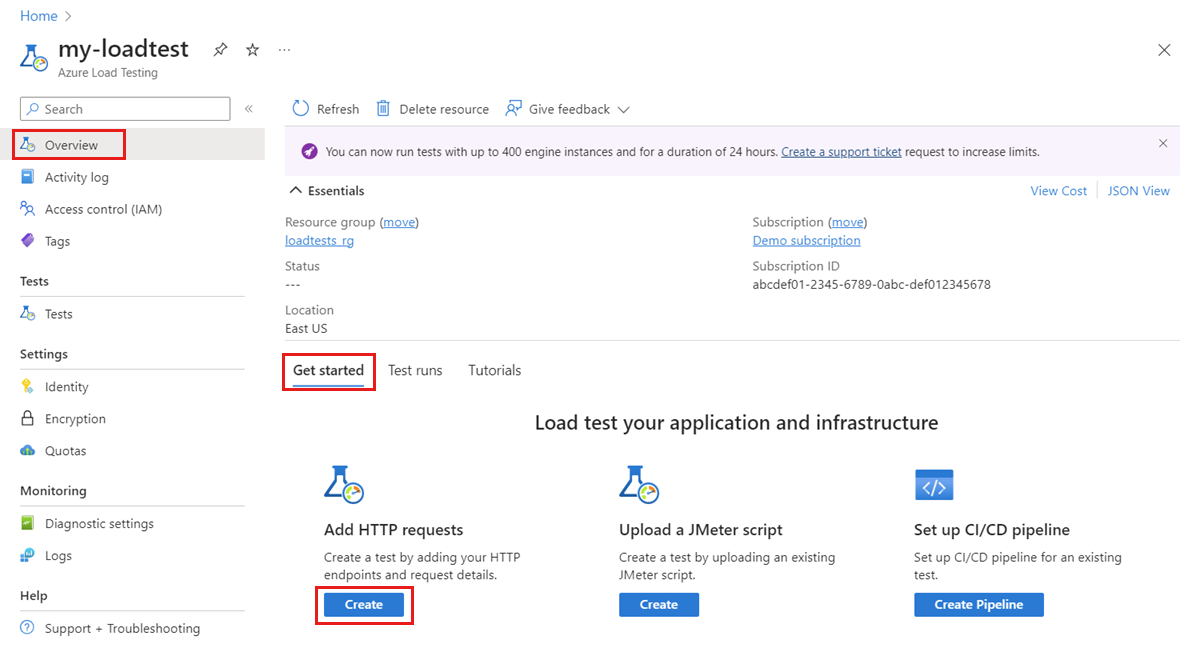Open the loadtests_rg resource group link
1200x668 pixels.
(x=319, y=240)
